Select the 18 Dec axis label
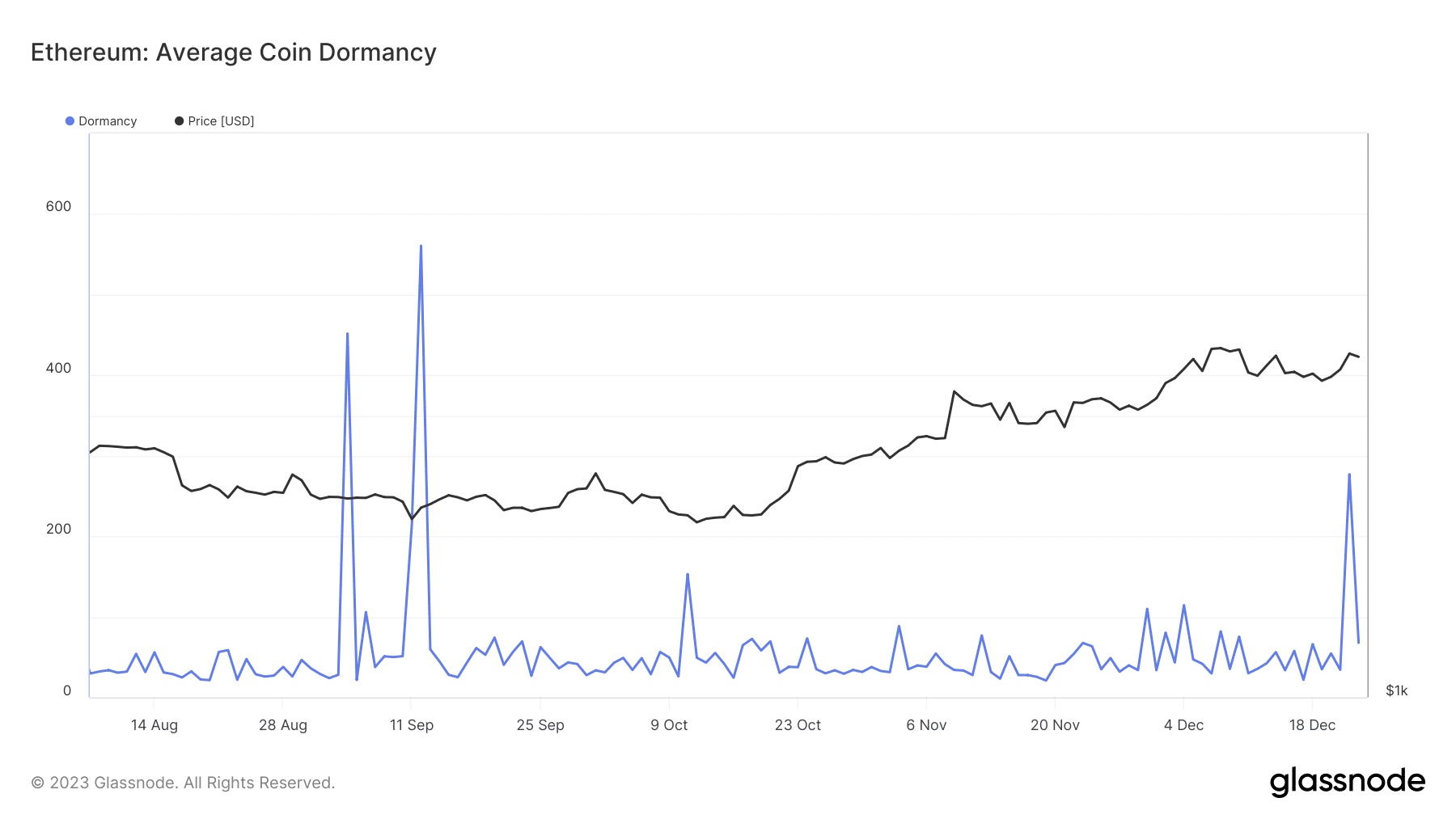Screen dimensions: 1456x819 point(1312,725)
